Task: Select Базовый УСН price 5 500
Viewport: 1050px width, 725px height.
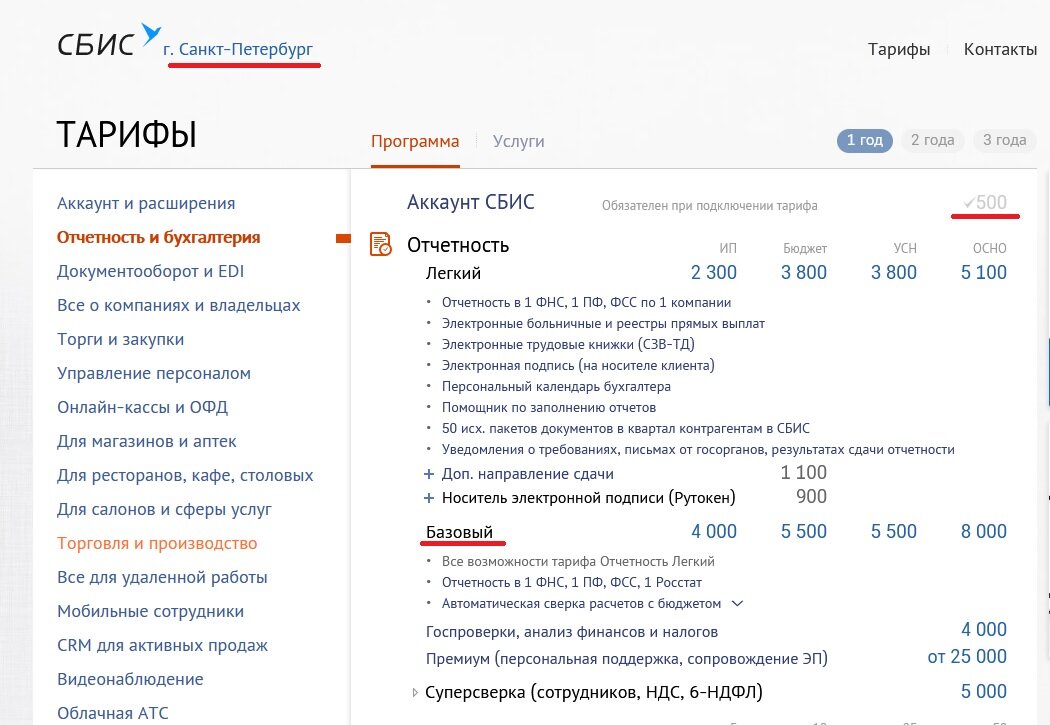Action: pyautogui.click(x=894, y=532)
